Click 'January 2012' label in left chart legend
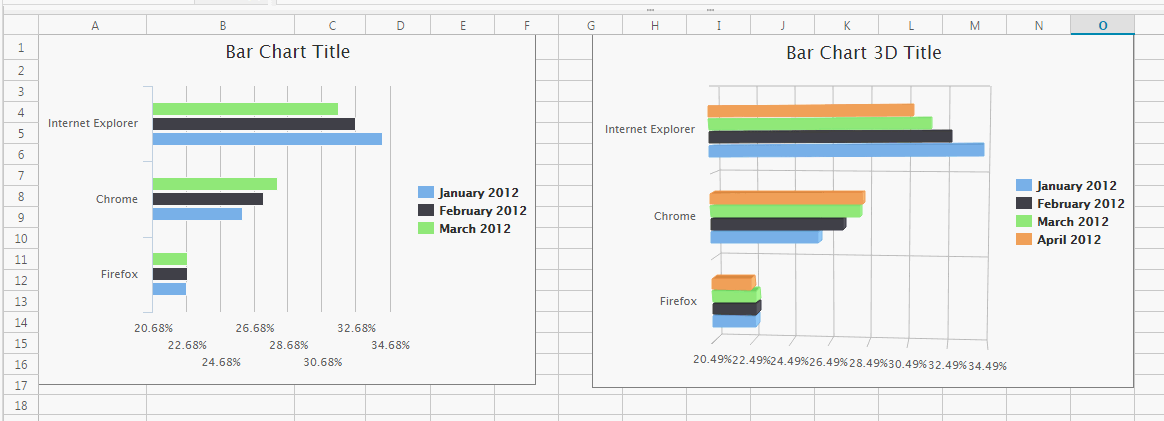The image size is (1164, 421). [478, 193]
